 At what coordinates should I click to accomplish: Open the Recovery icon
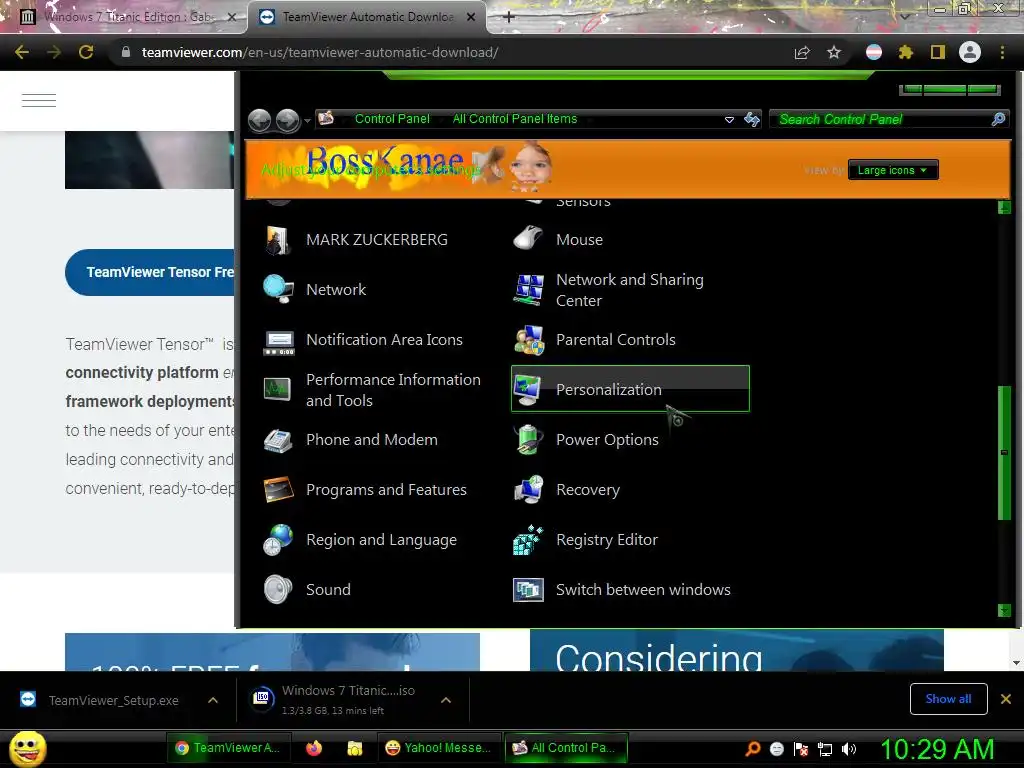coord(528,490)
